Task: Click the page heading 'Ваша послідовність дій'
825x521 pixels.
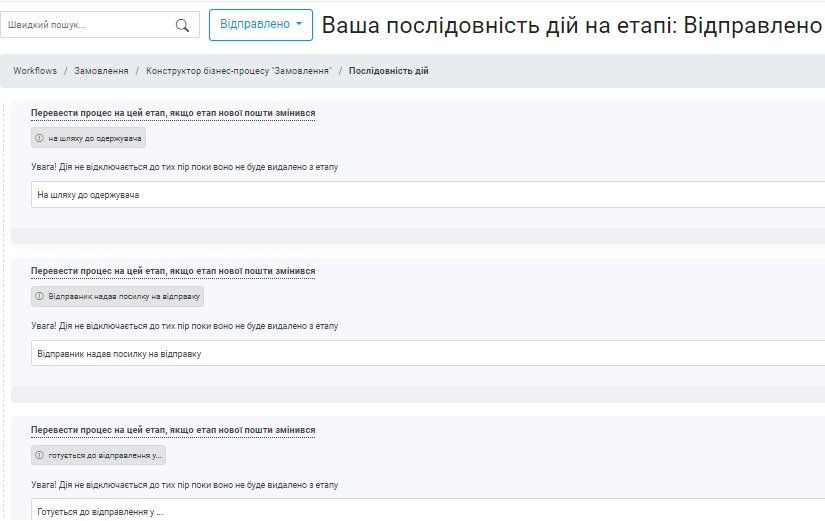Action: tap(572, 25)
